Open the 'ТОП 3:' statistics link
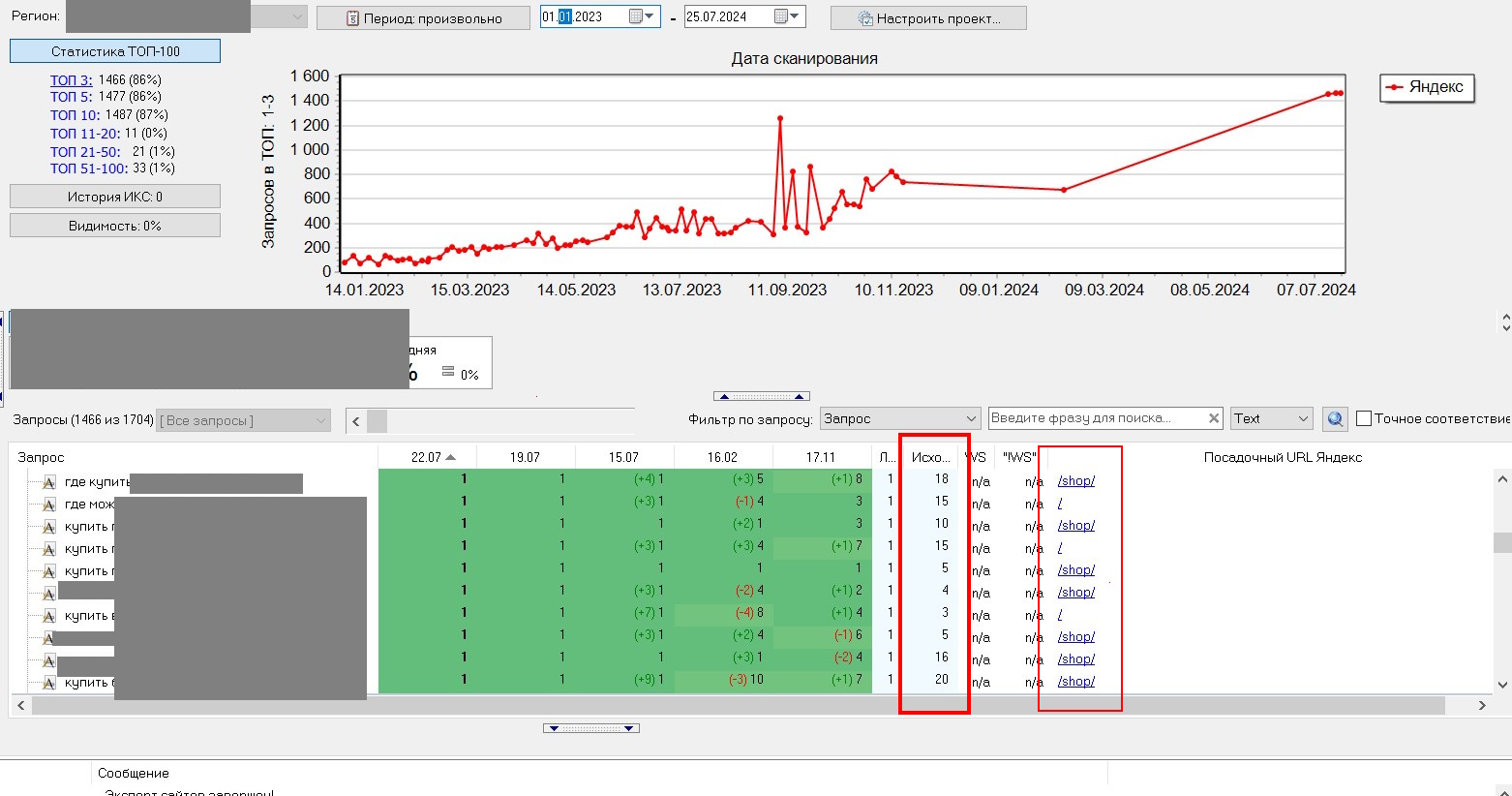 71,80
